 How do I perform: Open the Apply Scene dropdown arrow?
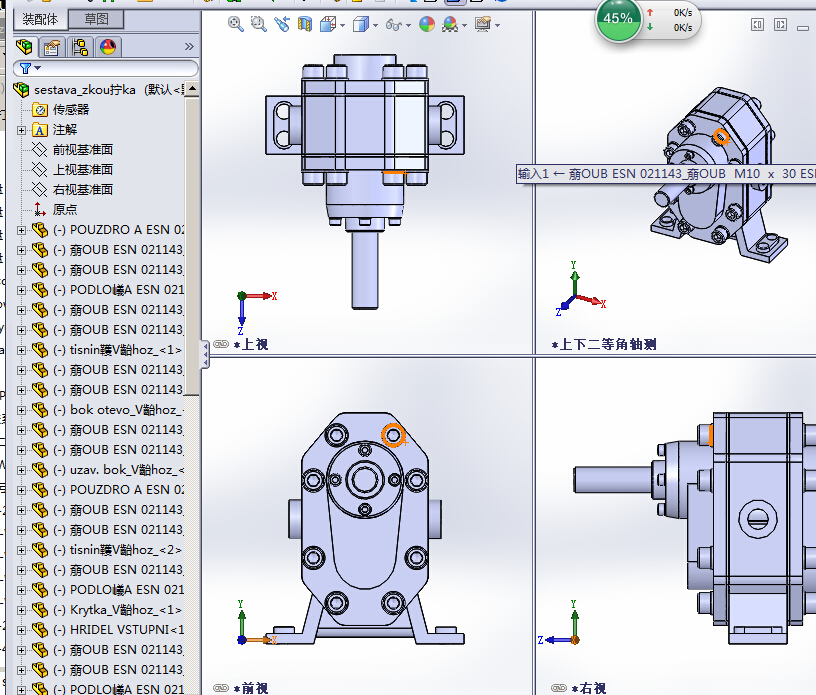(x=465, y=25)
